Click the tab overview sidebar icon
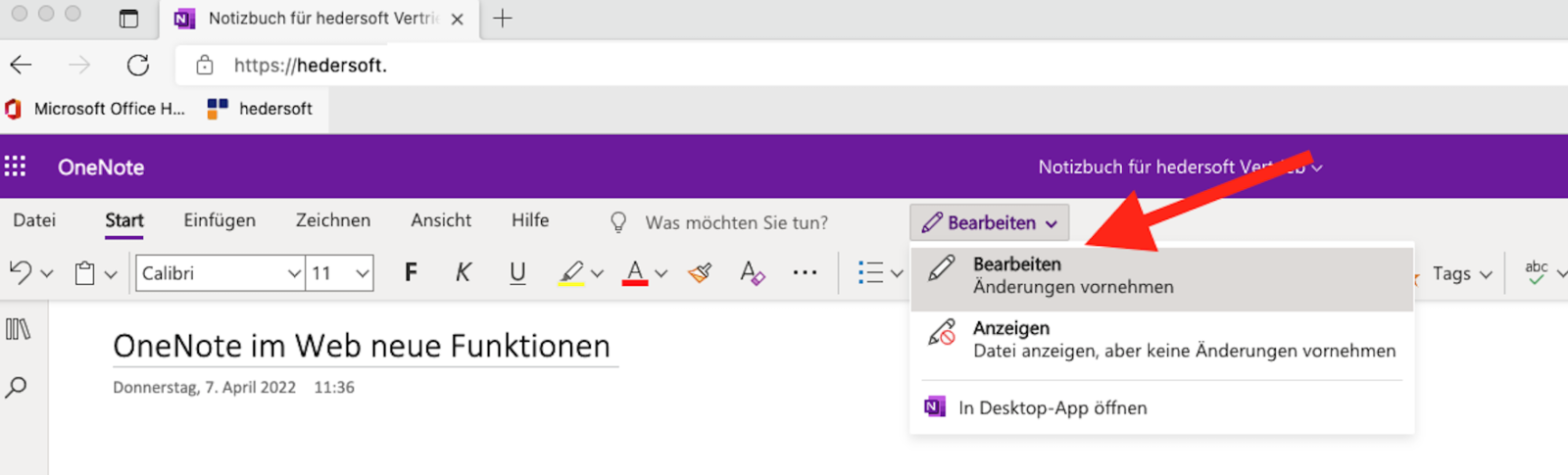This screenshot has height=475, width=1568. coord(128,18)
